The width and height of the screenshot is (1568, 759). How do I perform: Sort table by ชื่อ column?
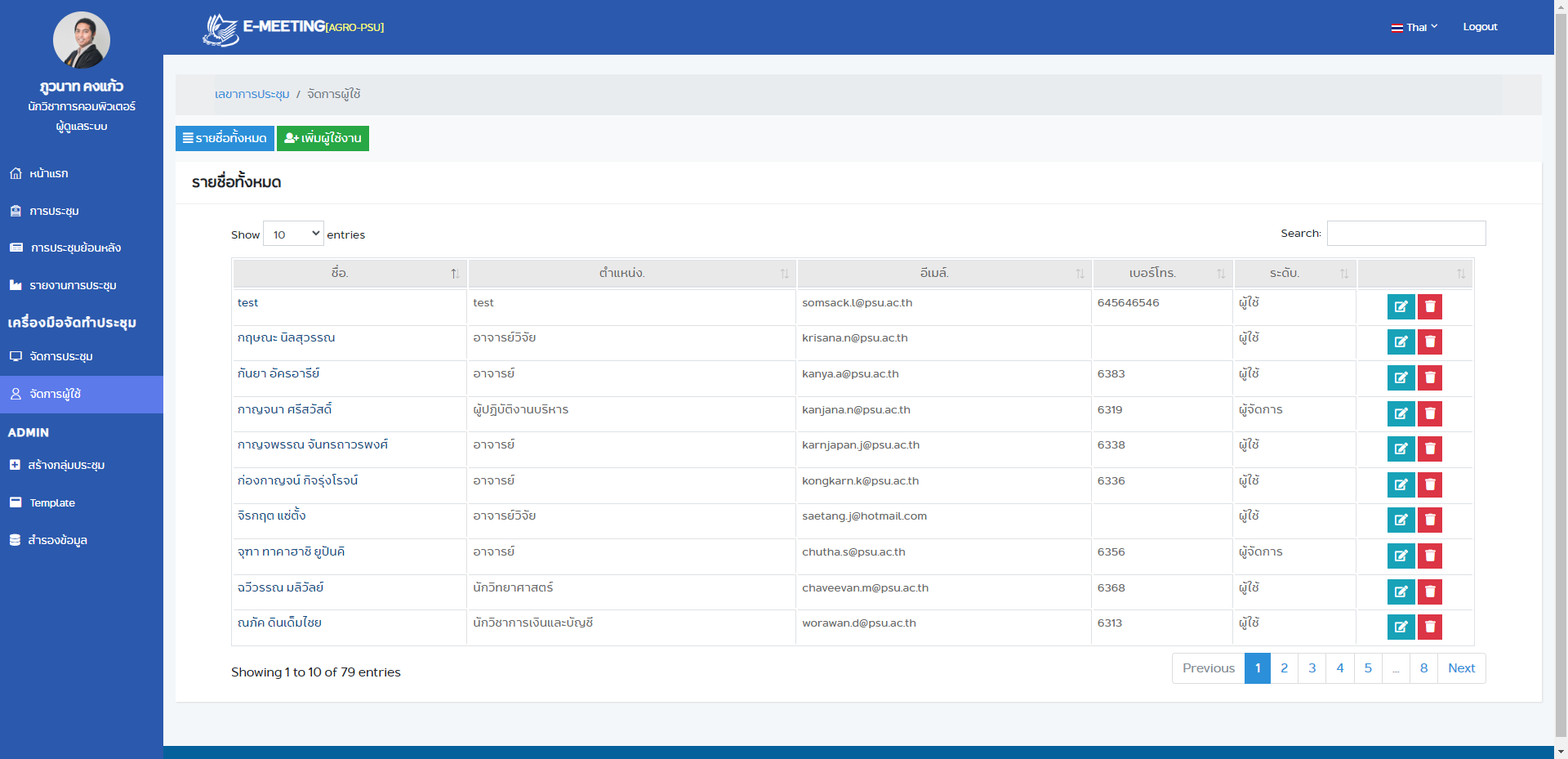click(350, 273)
